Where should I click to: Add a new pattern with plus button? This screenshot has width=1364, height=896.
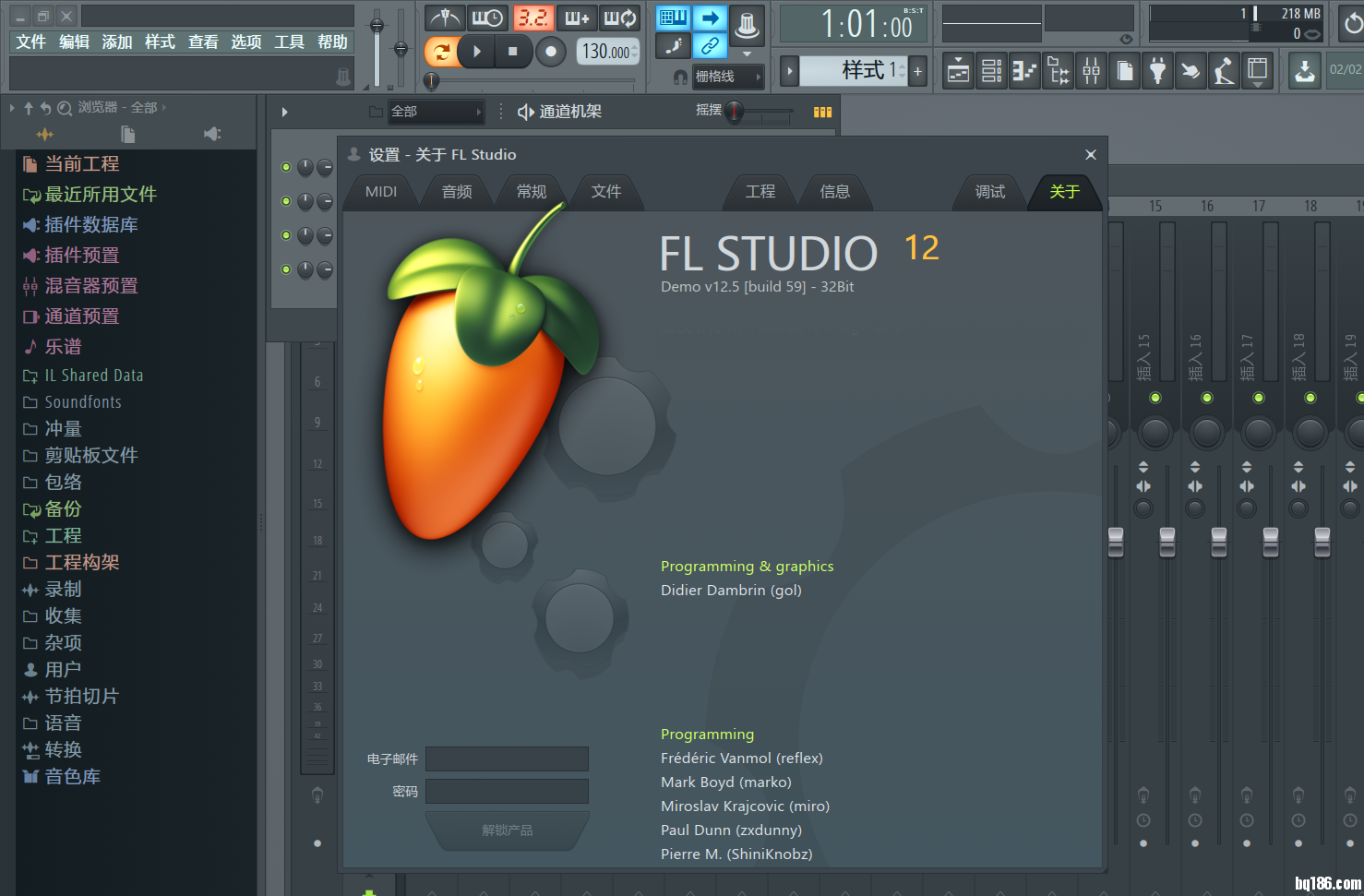[x=917, y=71]
